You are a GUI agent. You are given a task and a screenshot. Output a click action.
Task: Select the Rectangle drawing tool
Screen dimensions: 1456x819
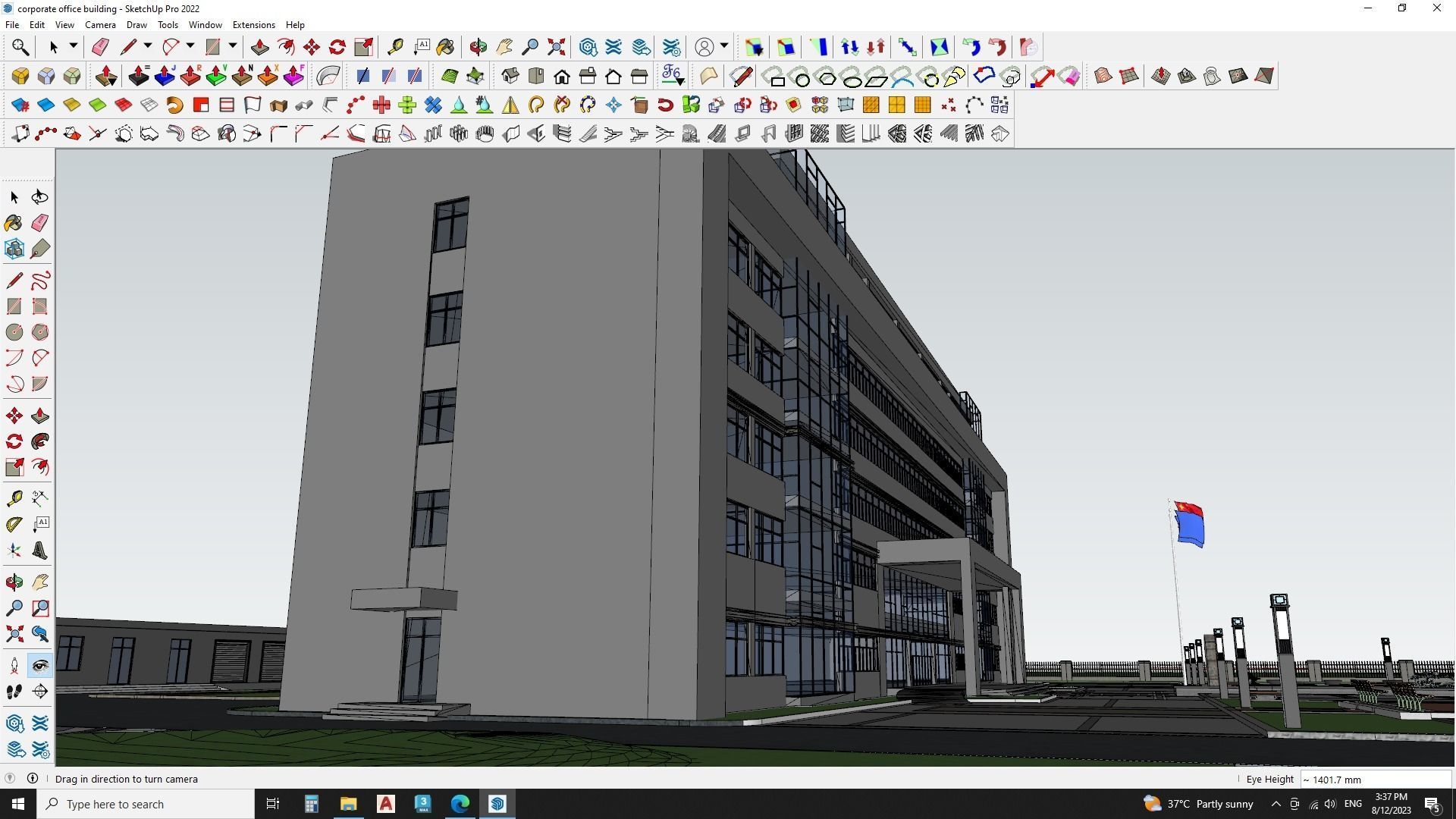pyautogui.click(x=13, y=306)
